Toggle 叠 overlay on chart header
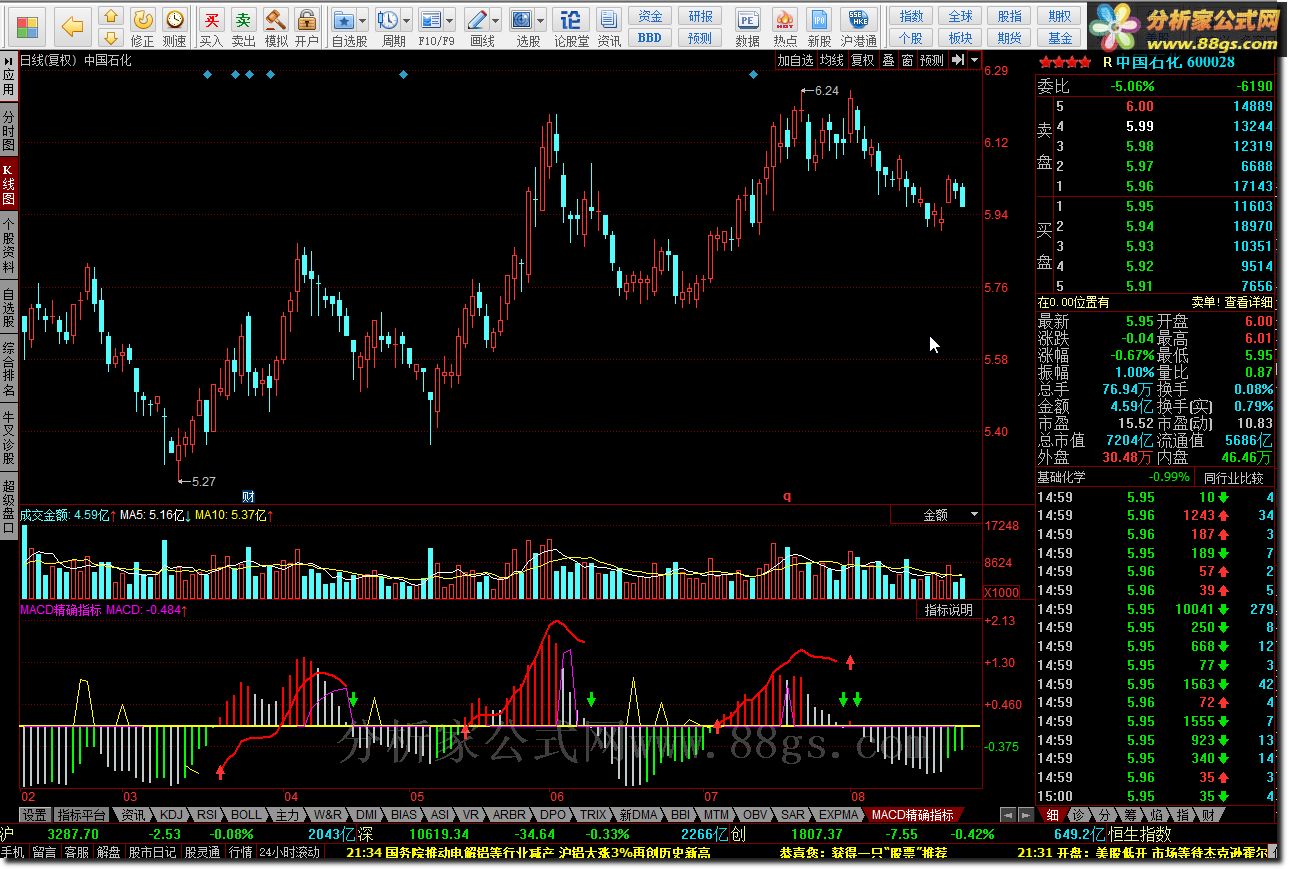The width and height of the screenshot is (1289, 869). (x=888, y=60)
